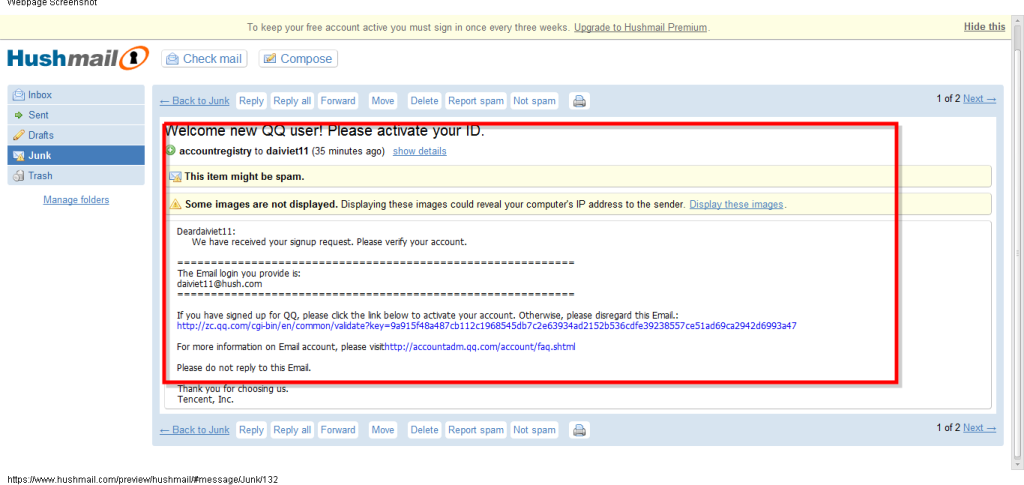Click the 'daiviet11@hush.com' text

pos(219,284)
